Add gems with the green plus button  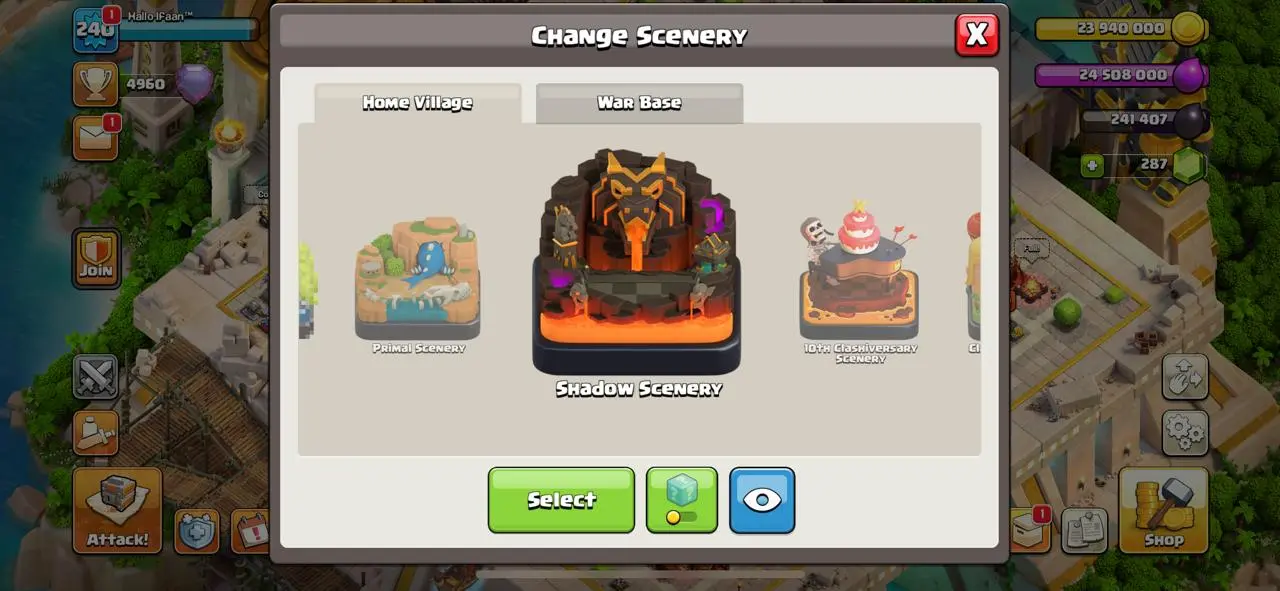pos(1092,165)
